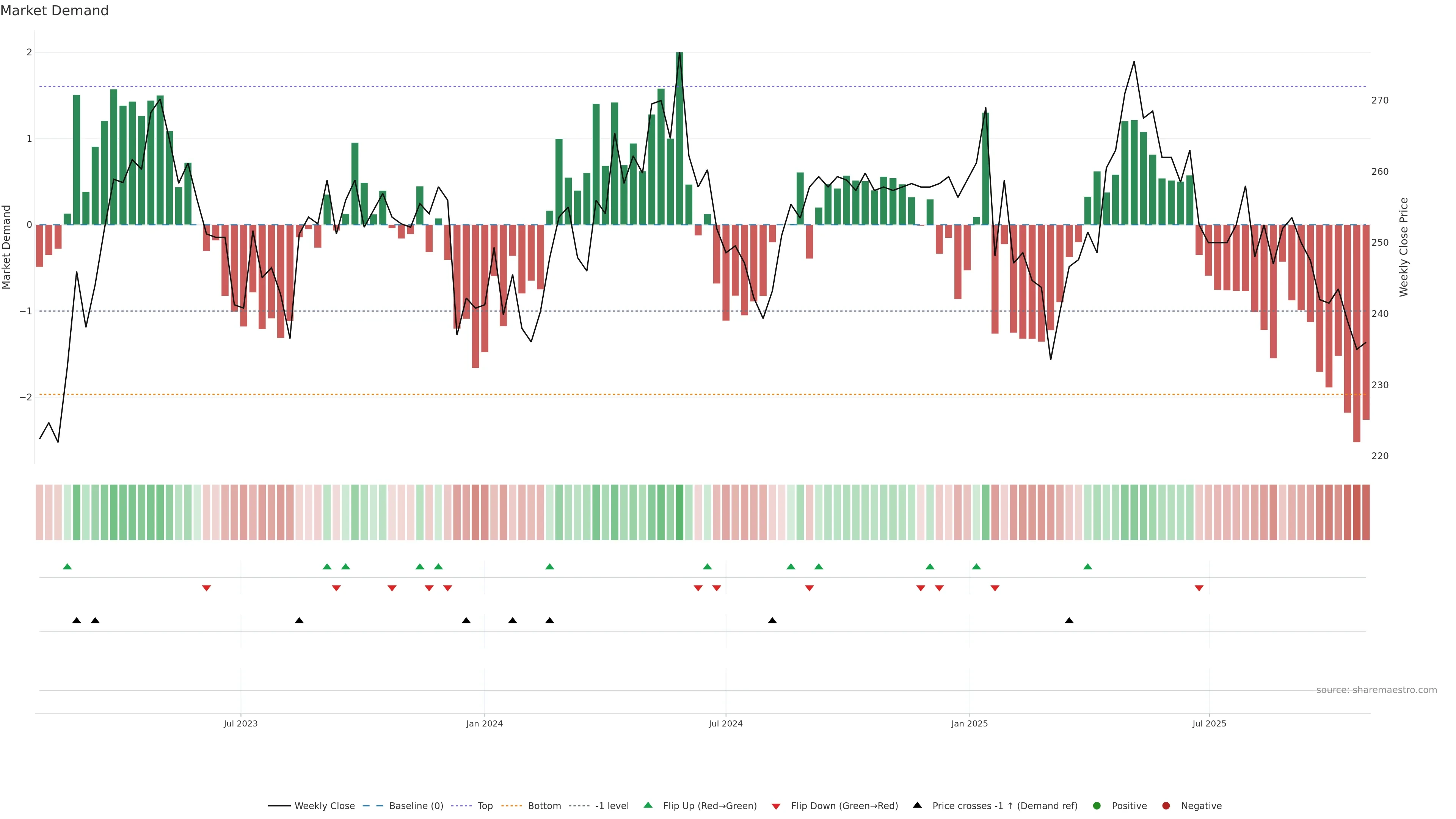
Task: Click the darkest green heatmap strip cell
Action: pos(679,512)
